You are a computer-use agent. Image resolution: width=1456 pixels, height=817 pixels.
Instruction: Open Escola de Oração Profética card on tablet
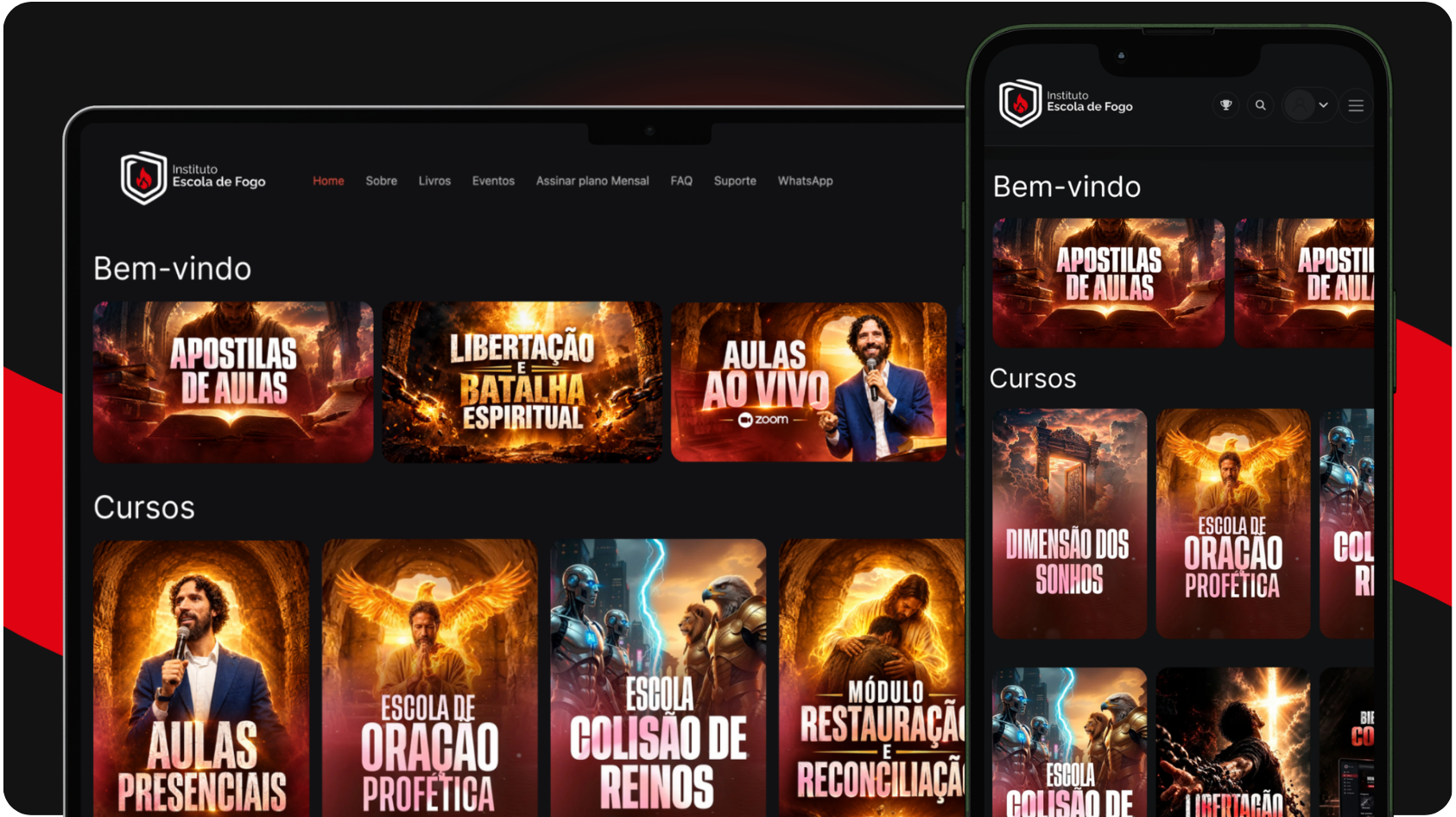point(429,677)
